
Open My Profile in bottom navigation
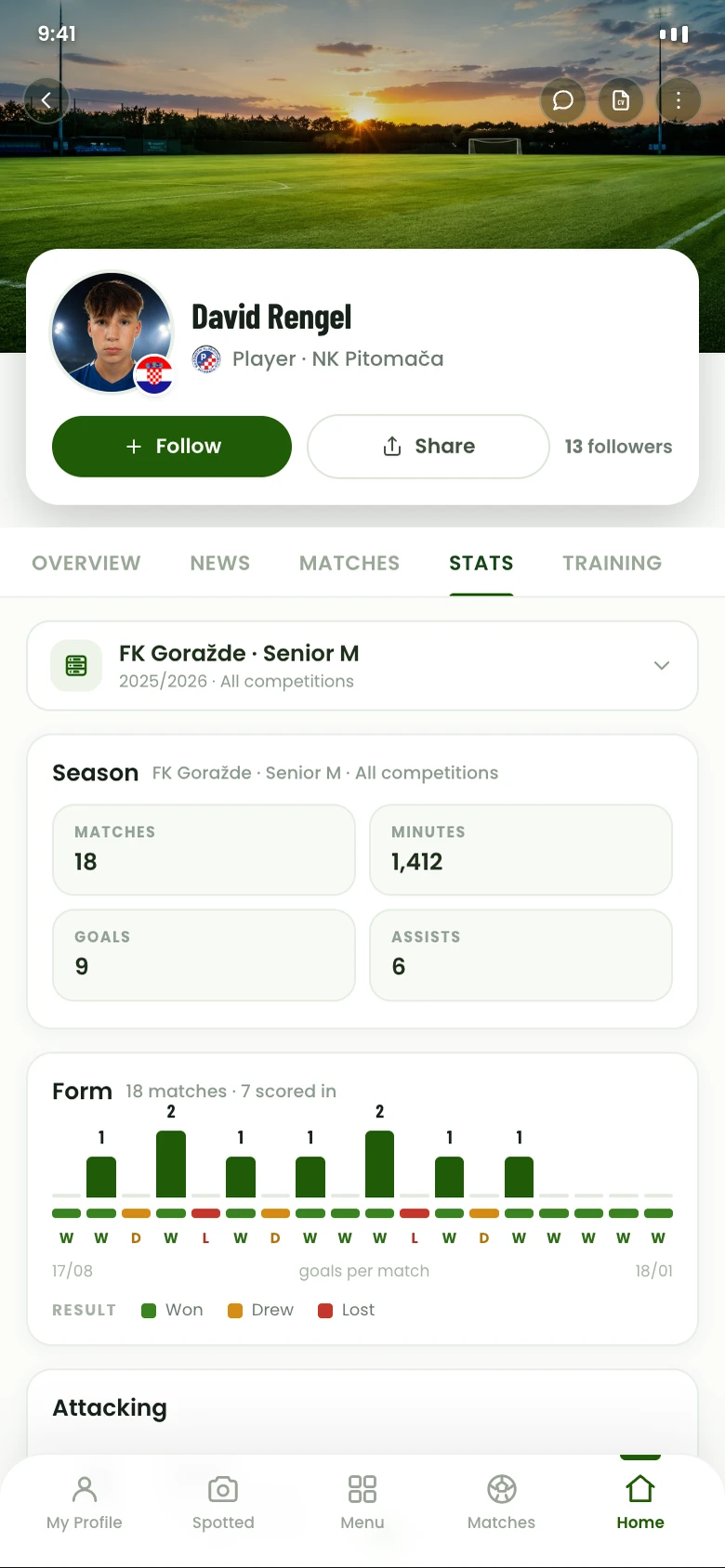coord(85,1502)
